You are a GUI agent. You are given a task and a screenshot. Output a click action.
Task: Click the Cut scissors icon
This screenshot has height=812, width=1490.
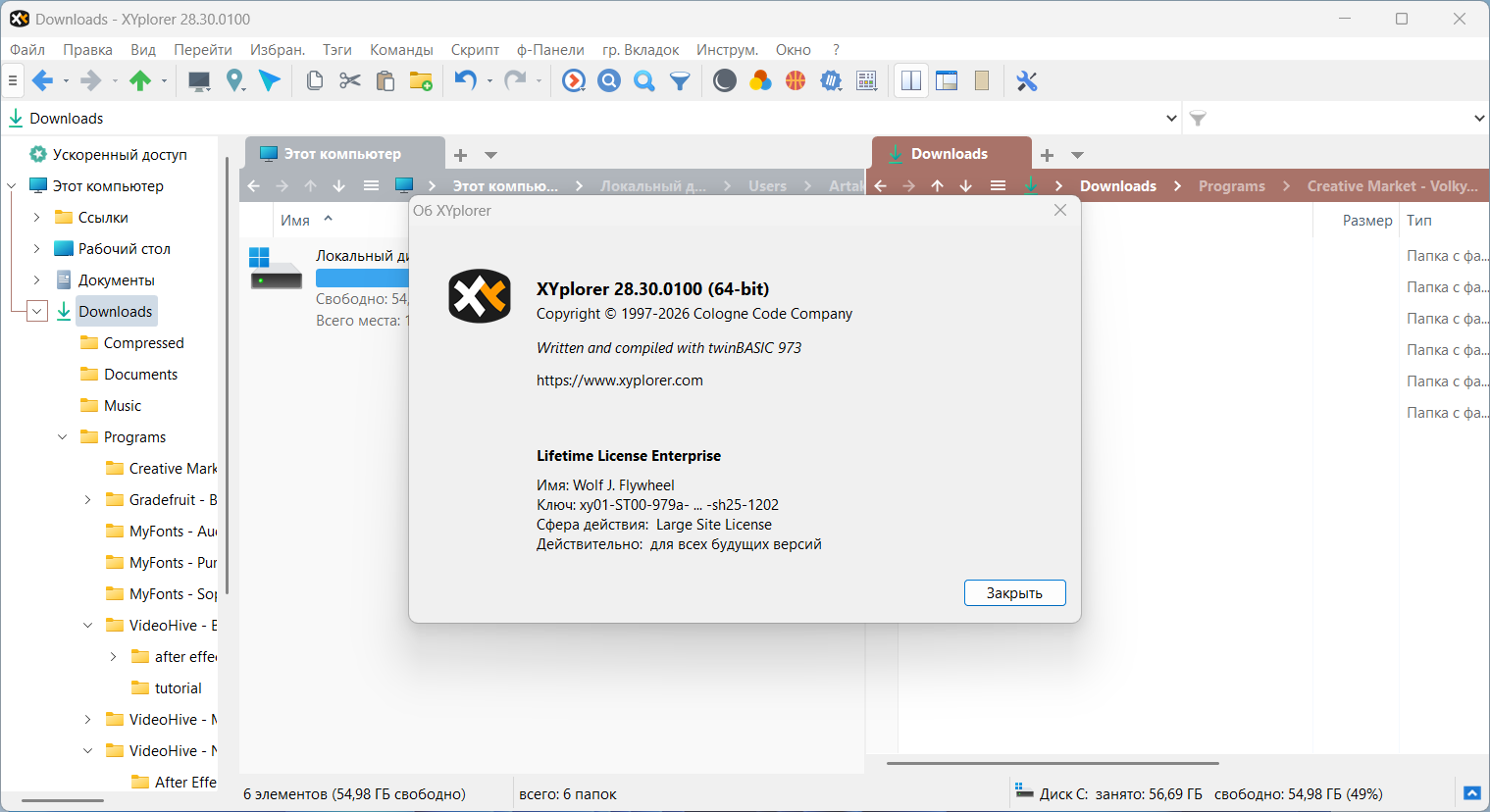click(x=349, y=81)
